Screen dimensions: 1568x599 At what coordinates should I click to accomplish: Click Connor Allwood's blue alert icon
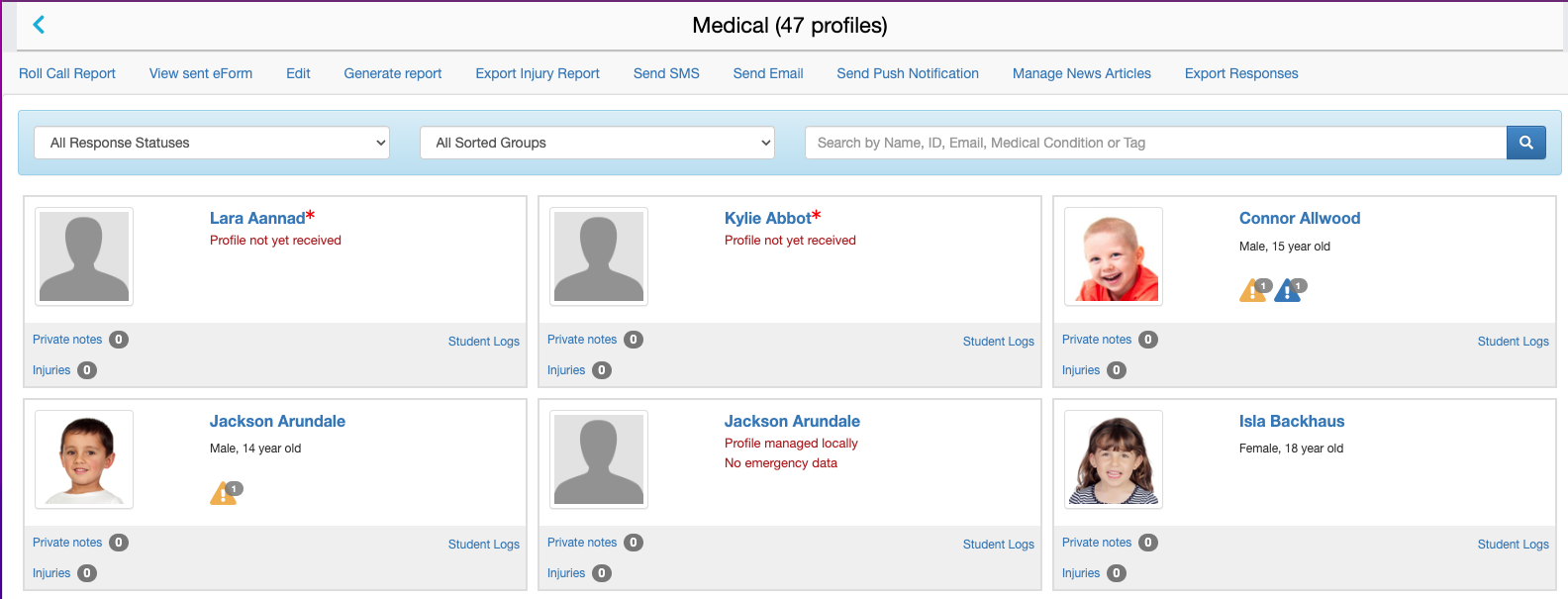(1287, 291)
